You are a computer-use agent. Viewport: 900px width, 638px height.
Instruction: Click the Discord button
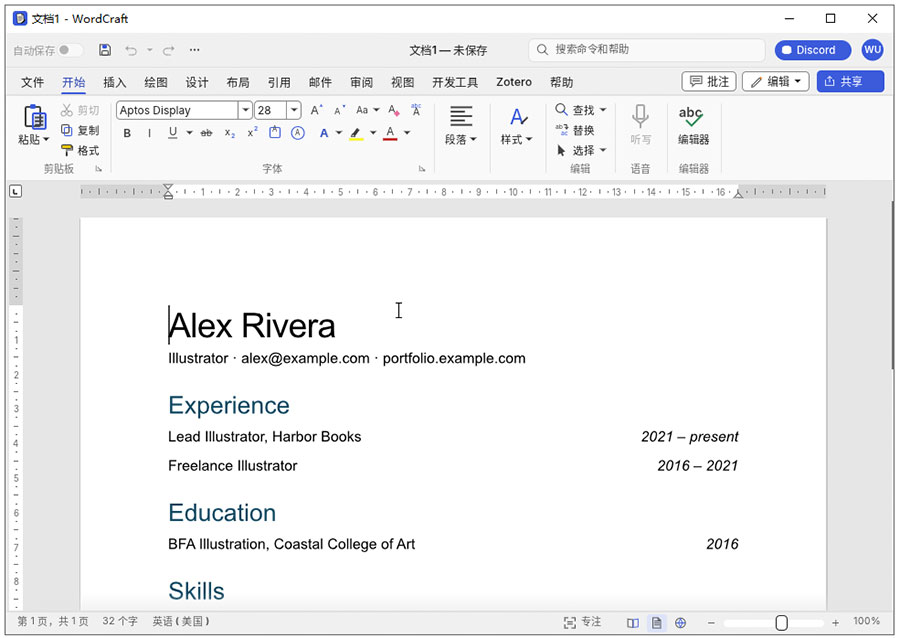pyautogui.click(x=812, y=50)
